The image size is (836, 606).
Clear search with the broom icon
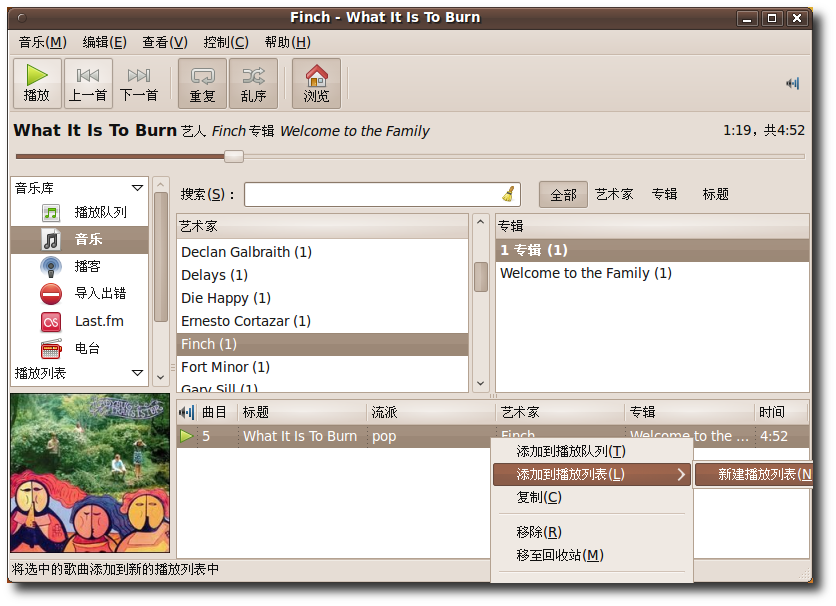[509, 194]
